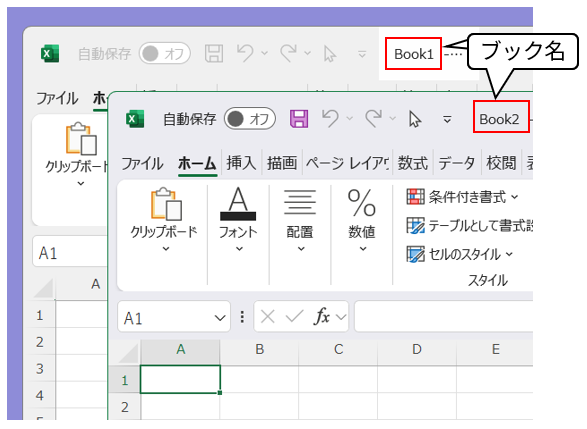Switch to the データ tab
Screen dimensions: 587x429
point(456,164)
